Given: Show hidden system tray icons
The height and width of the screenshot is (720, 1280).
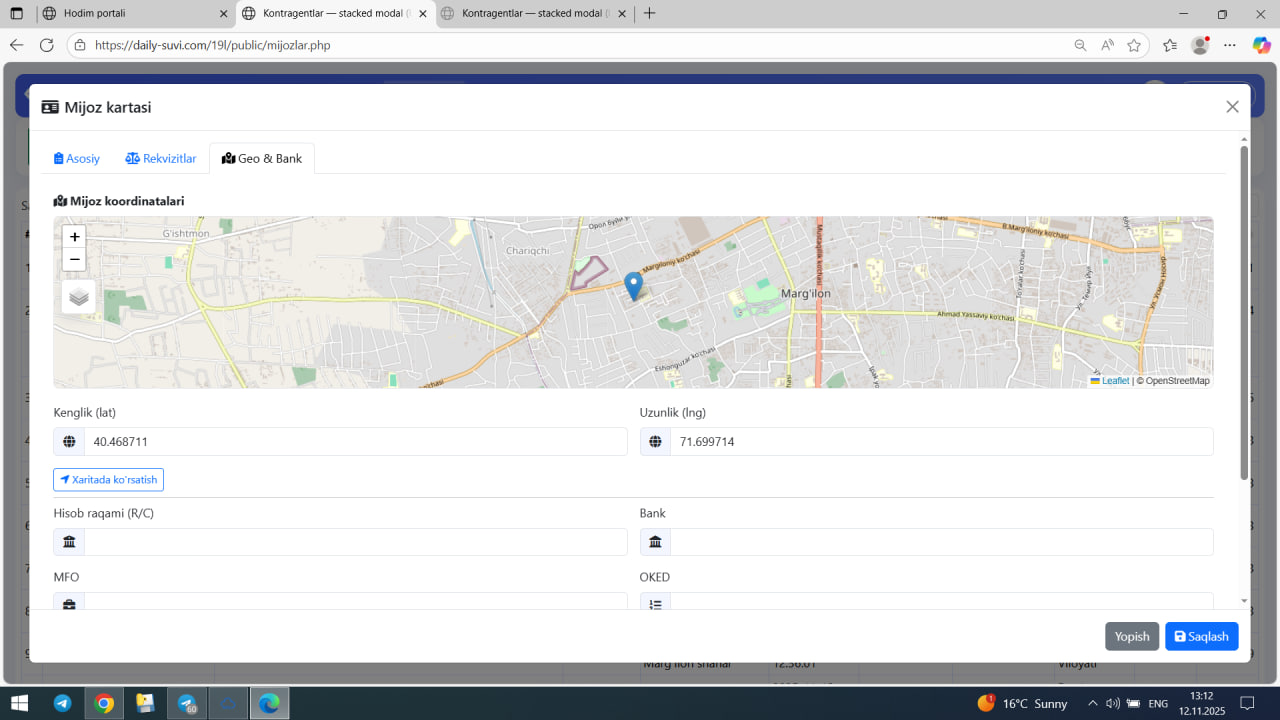Looking at the screenshot, I should 1092,703.
